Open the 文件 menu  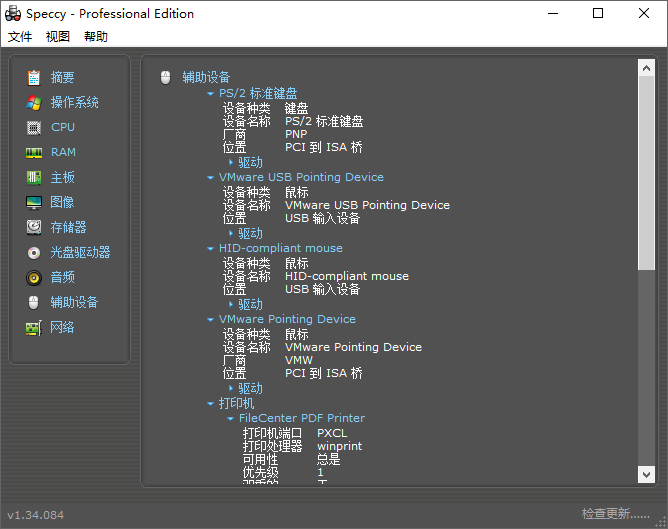pos(20,37)
